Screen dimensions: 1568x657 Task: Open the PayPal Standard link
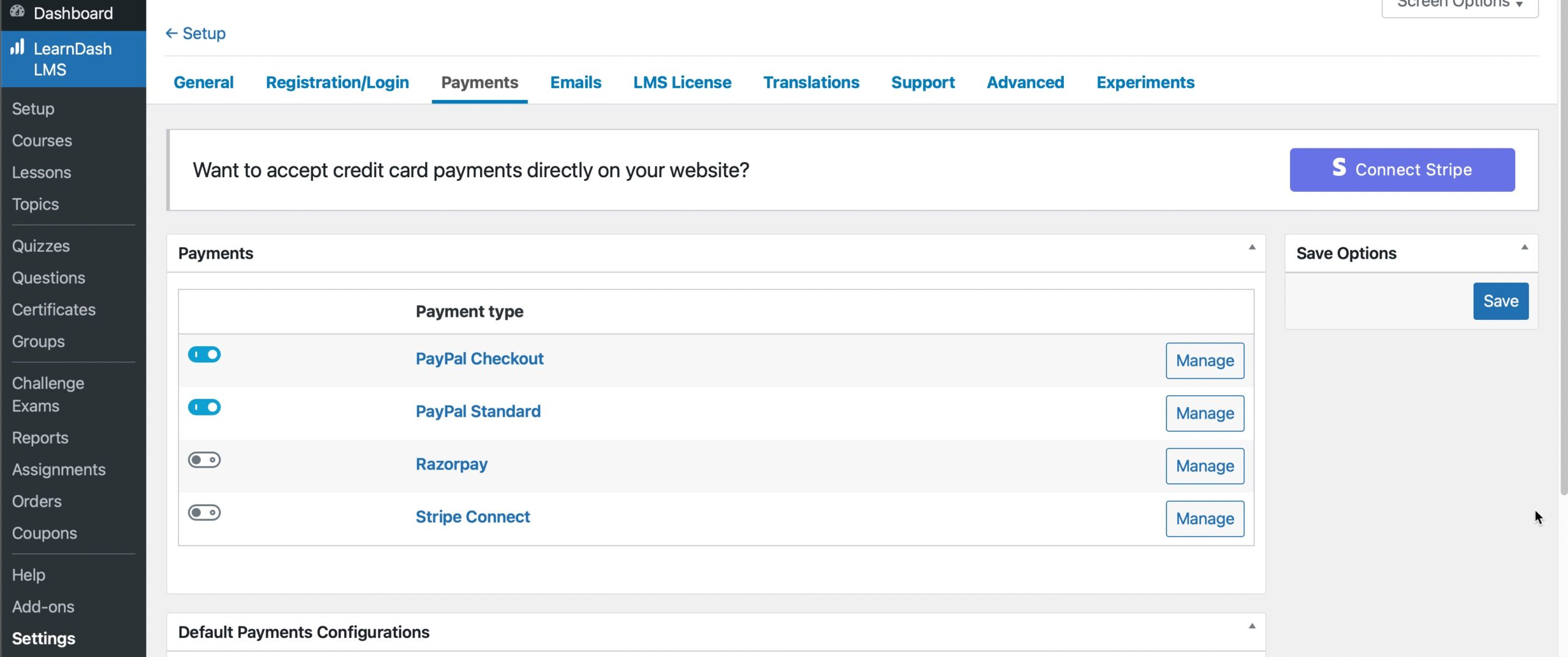(478, 411)
